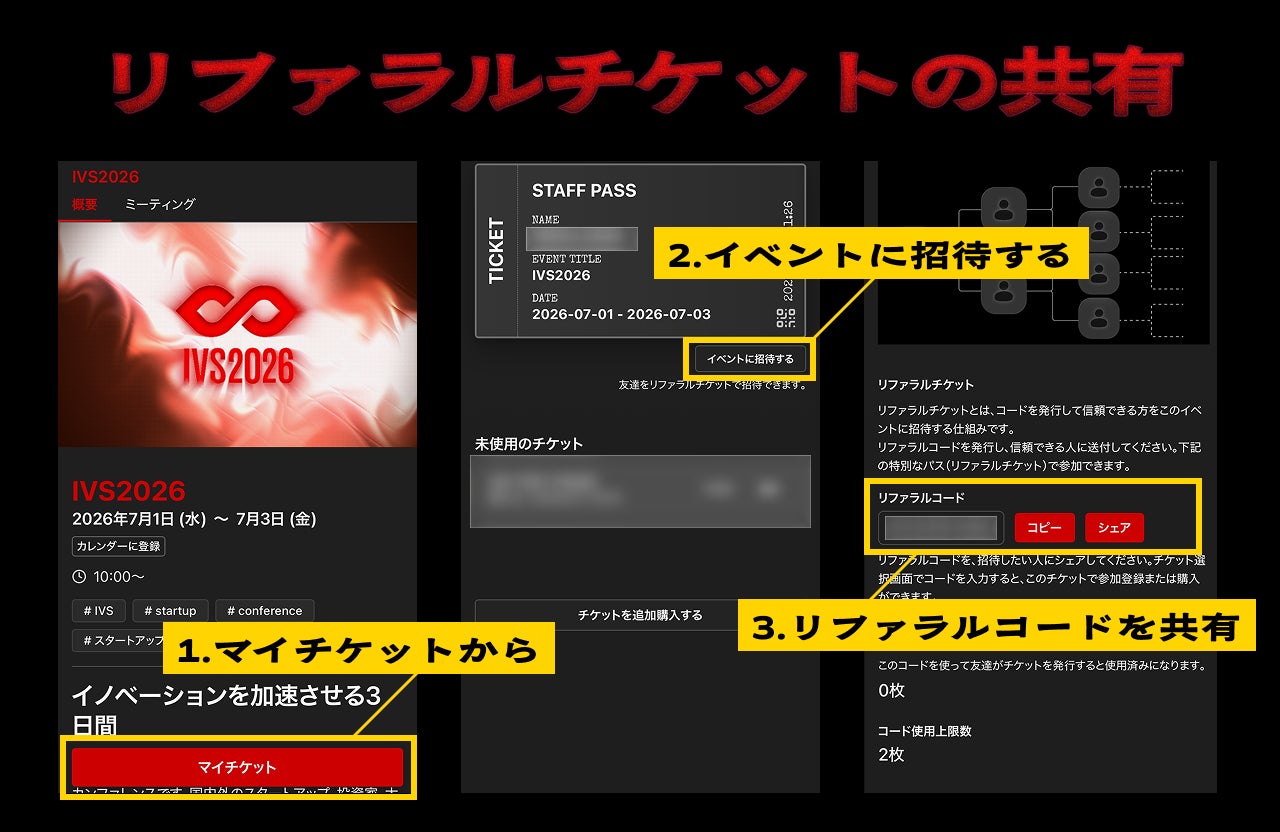Select the # conference tag
1280x832 pixels.
[264, 610]
